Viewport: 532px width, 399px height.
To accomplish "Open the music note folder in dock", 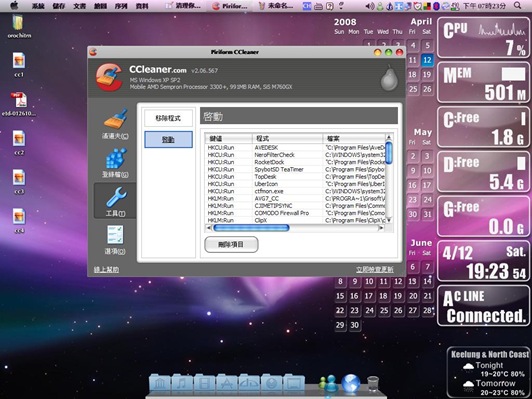I will pos(183,383).
